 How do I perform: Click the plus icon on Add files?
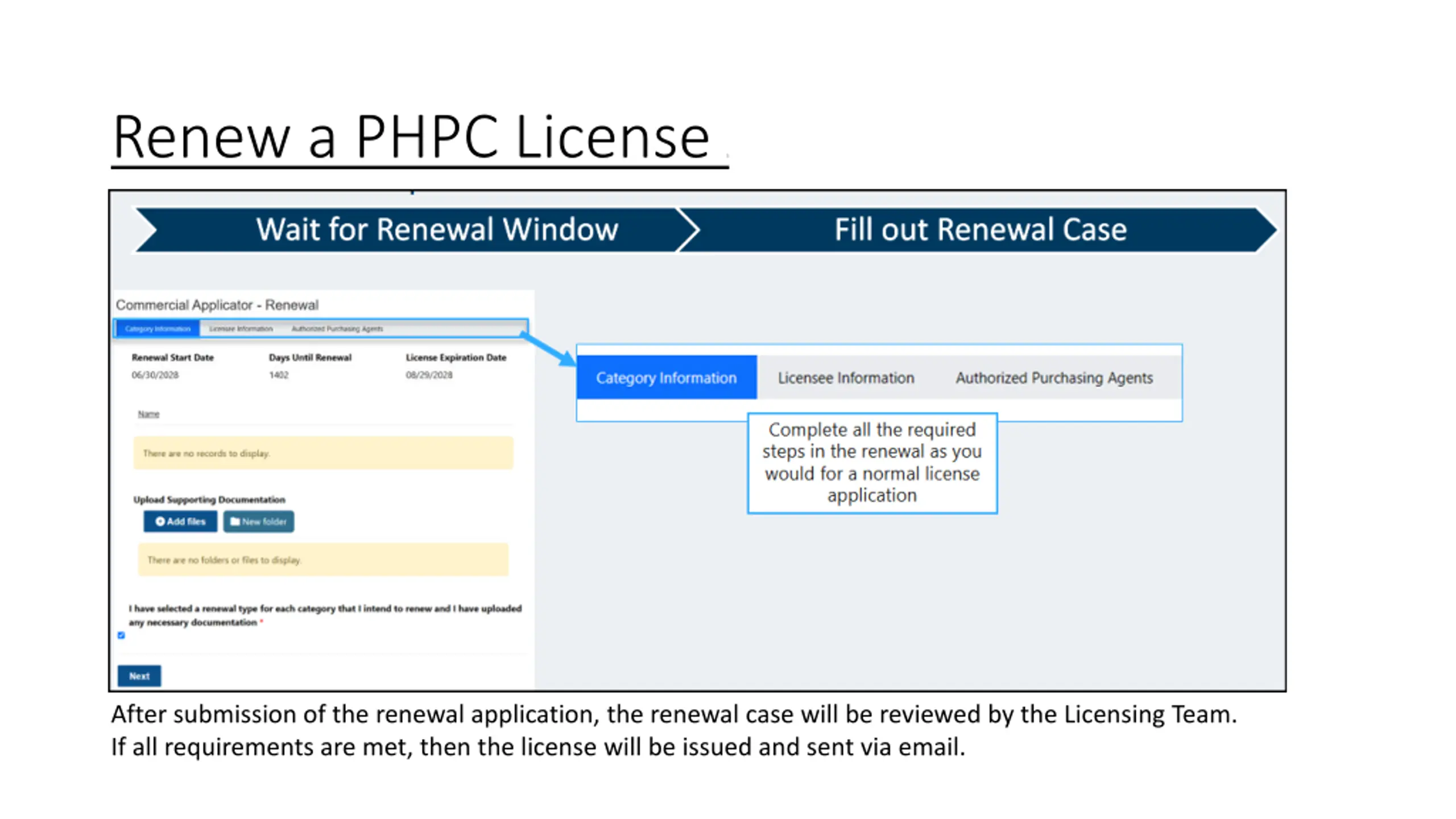pos(160,521)
